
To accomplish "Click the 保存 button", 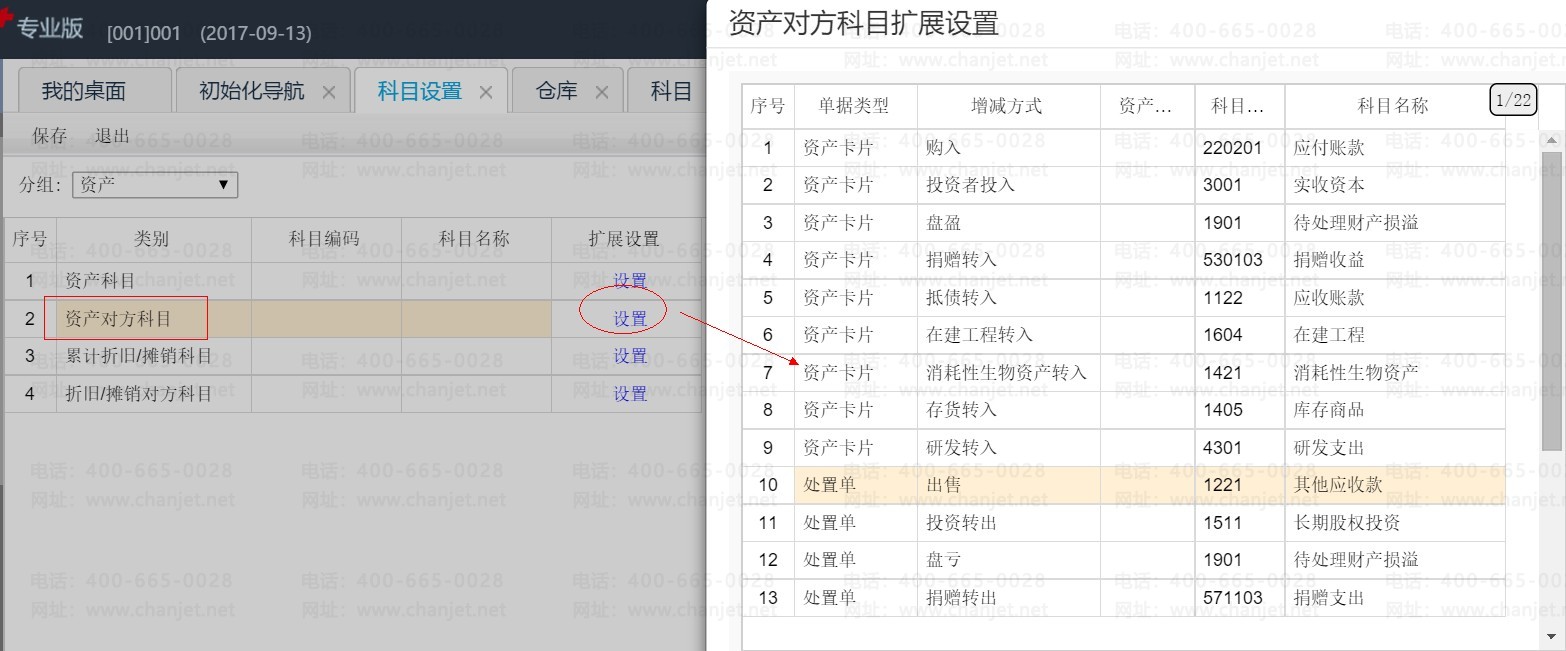I will pyautogui.click(x=50, y=136).
